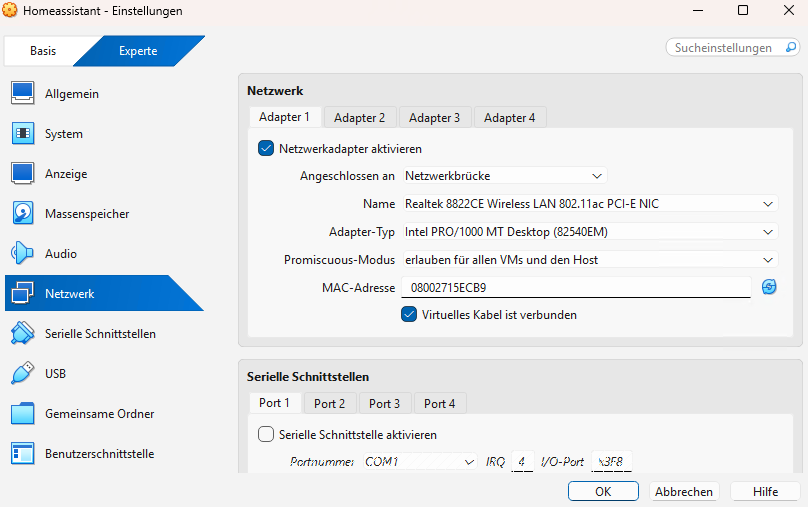Select the Port 2 tab

pyautogui.click(x=330, y=403)
